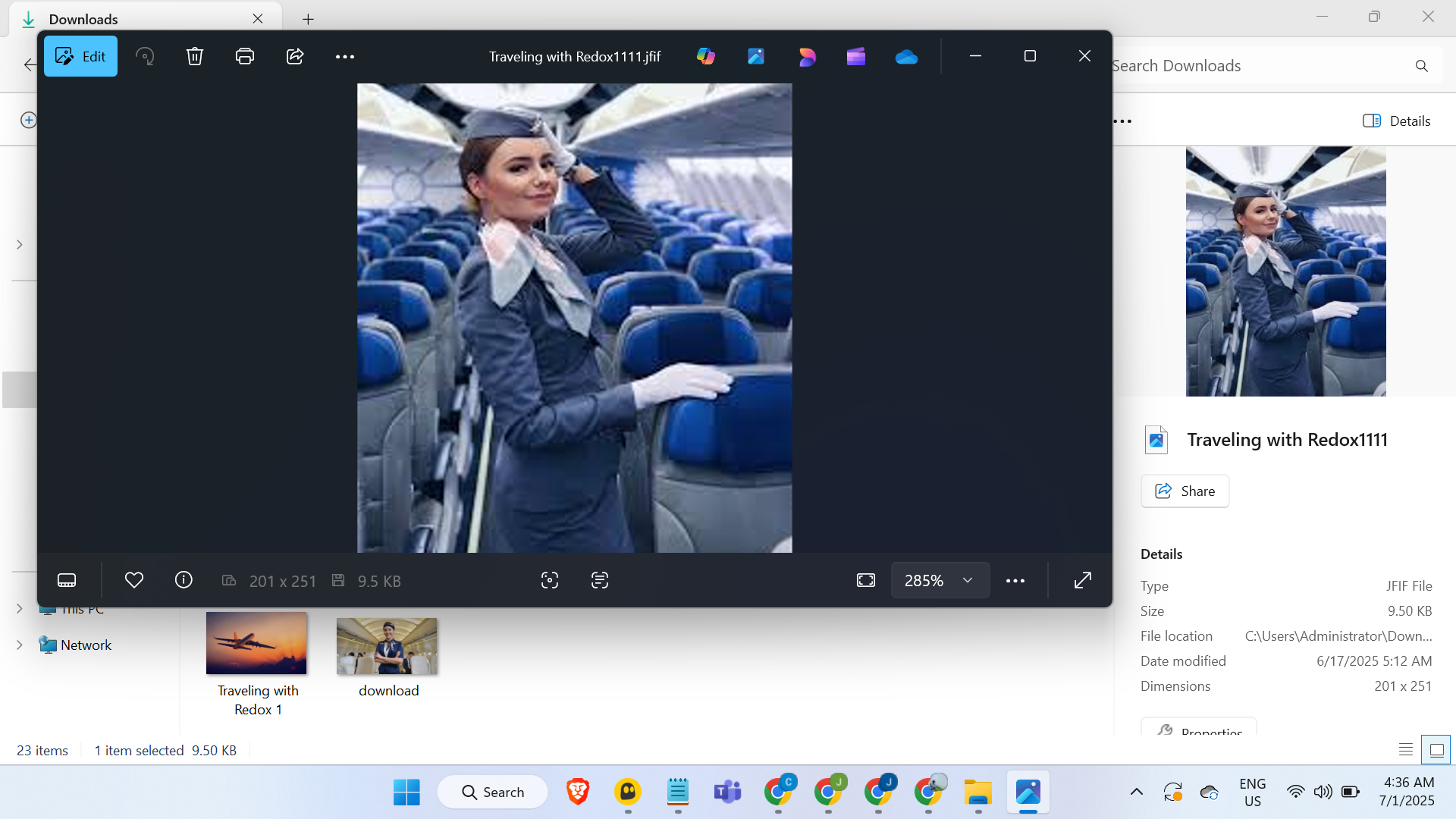Image resolution: width=1456 pixels, height=819 pixels.
Task: Open Notepad from the taskbar
Action: pyautogui.click(x=678, y=792)
